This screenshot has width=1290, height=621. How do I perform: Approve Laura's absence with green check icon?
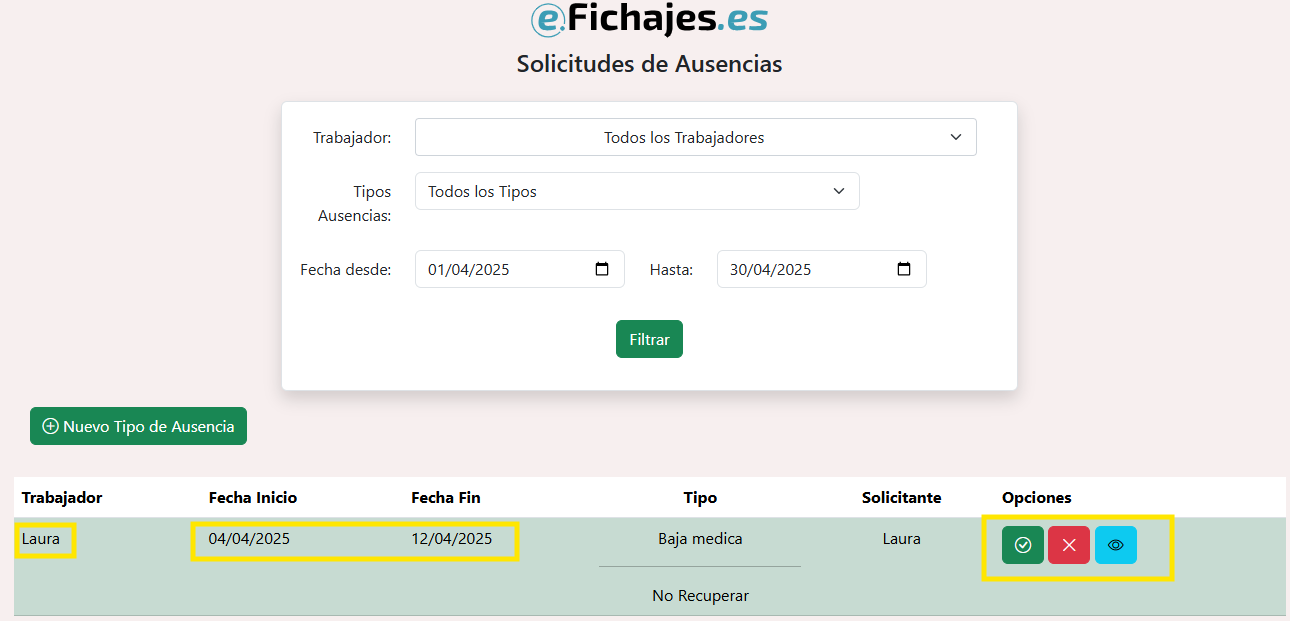tap(1023, 545)
